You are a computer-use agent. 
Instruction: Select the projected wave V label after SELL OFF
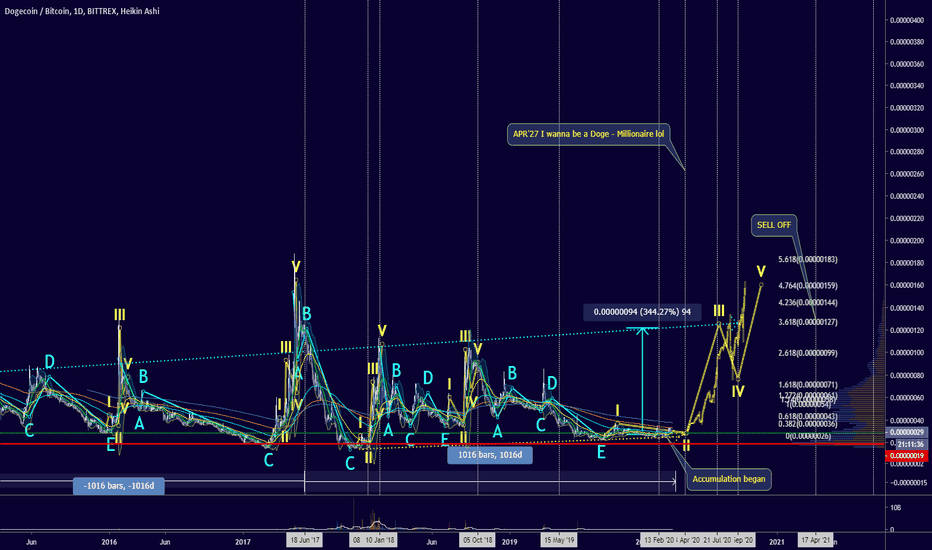pos(761,272)
